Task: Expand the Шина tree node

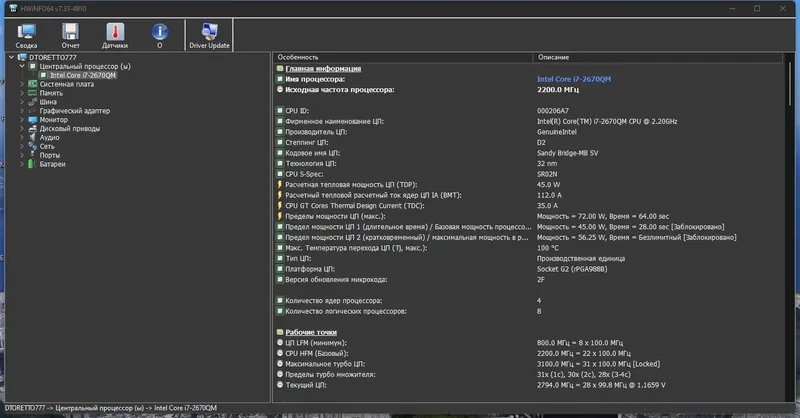Action: [22, 102]
